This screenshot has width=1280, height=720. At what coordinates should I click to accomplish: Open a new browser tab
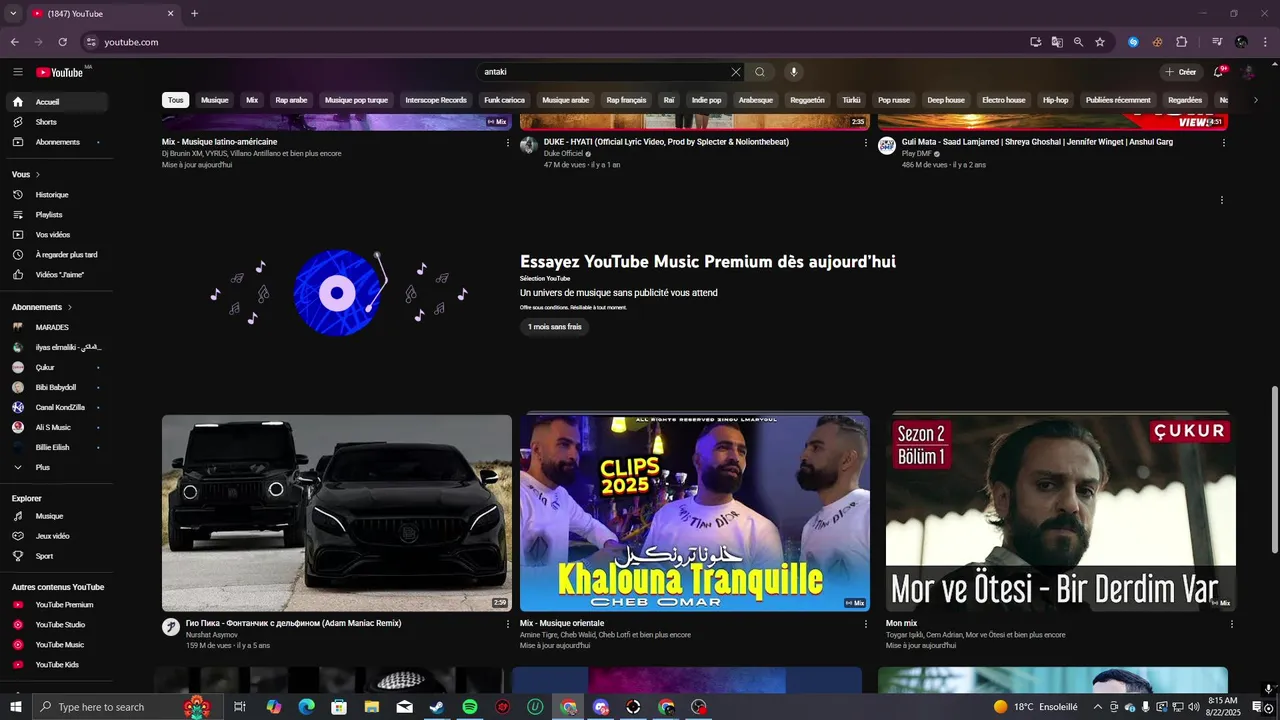point(194,14)
